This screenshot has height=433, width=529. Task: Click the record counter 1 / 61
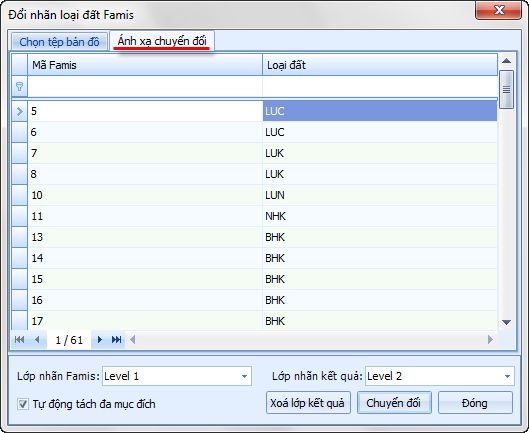coord(69,340)
